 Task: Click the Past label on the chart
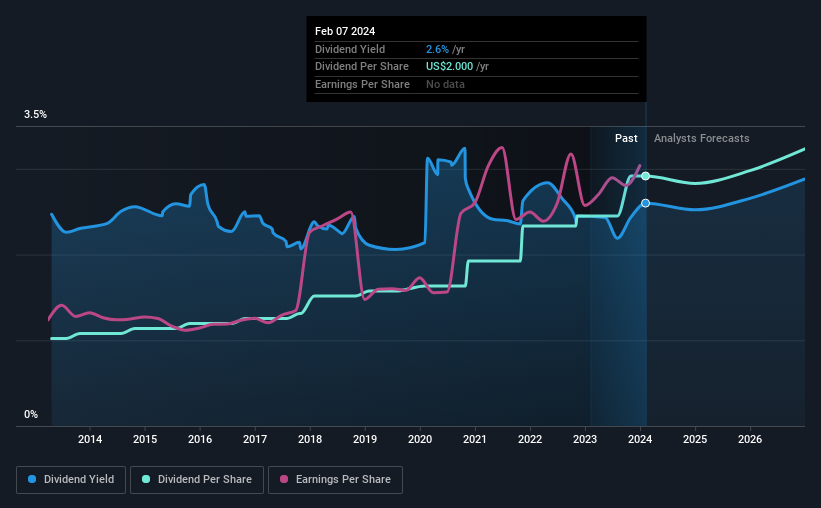pyautogui.click(x=626, y=138)
